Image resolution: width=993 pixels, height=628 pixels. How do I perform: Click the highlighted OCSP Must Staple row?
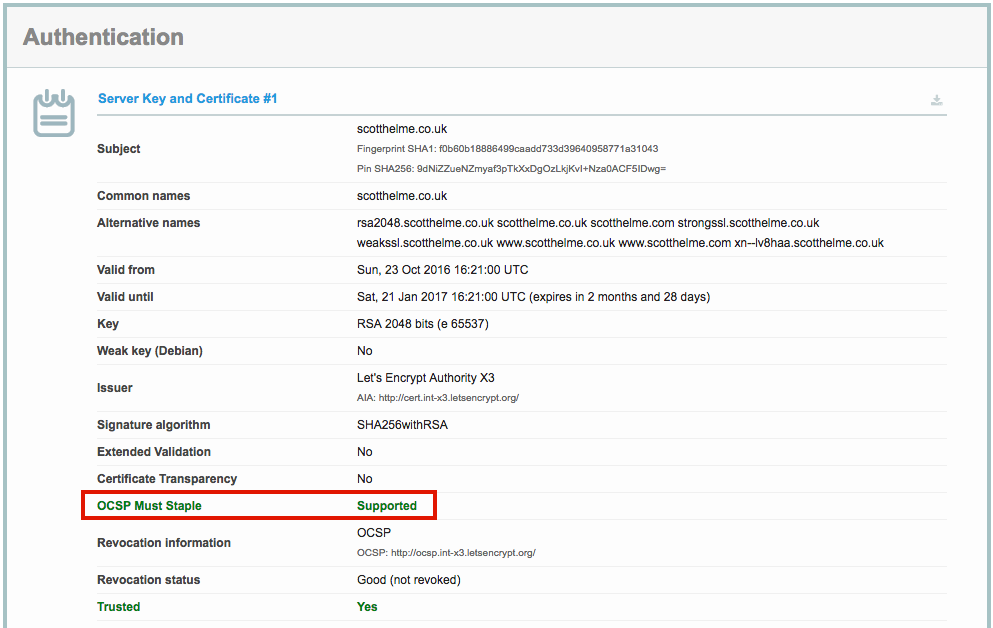coord(258,505)
